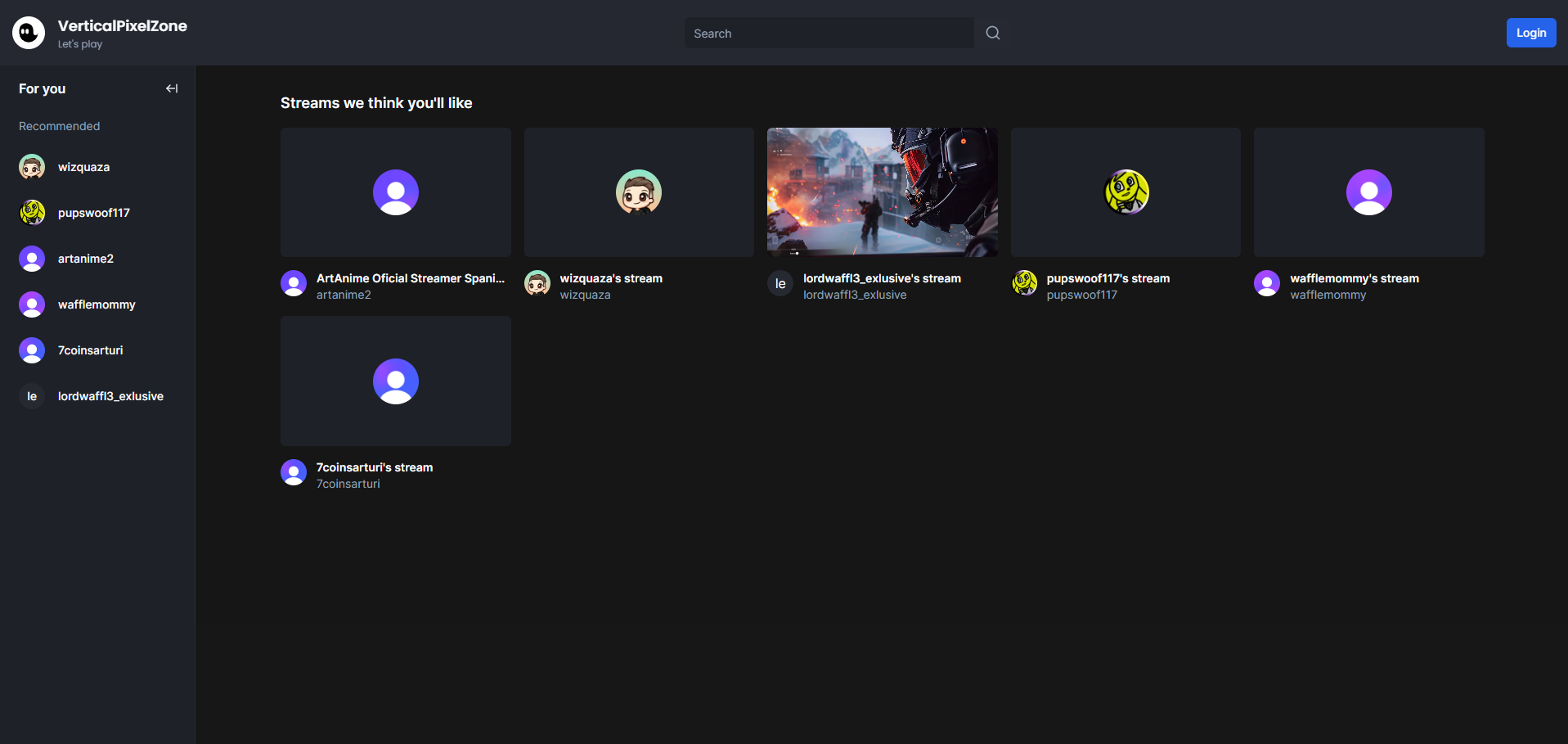Open 7coinsarturi's stream thumbnail card

click(395, 381)
